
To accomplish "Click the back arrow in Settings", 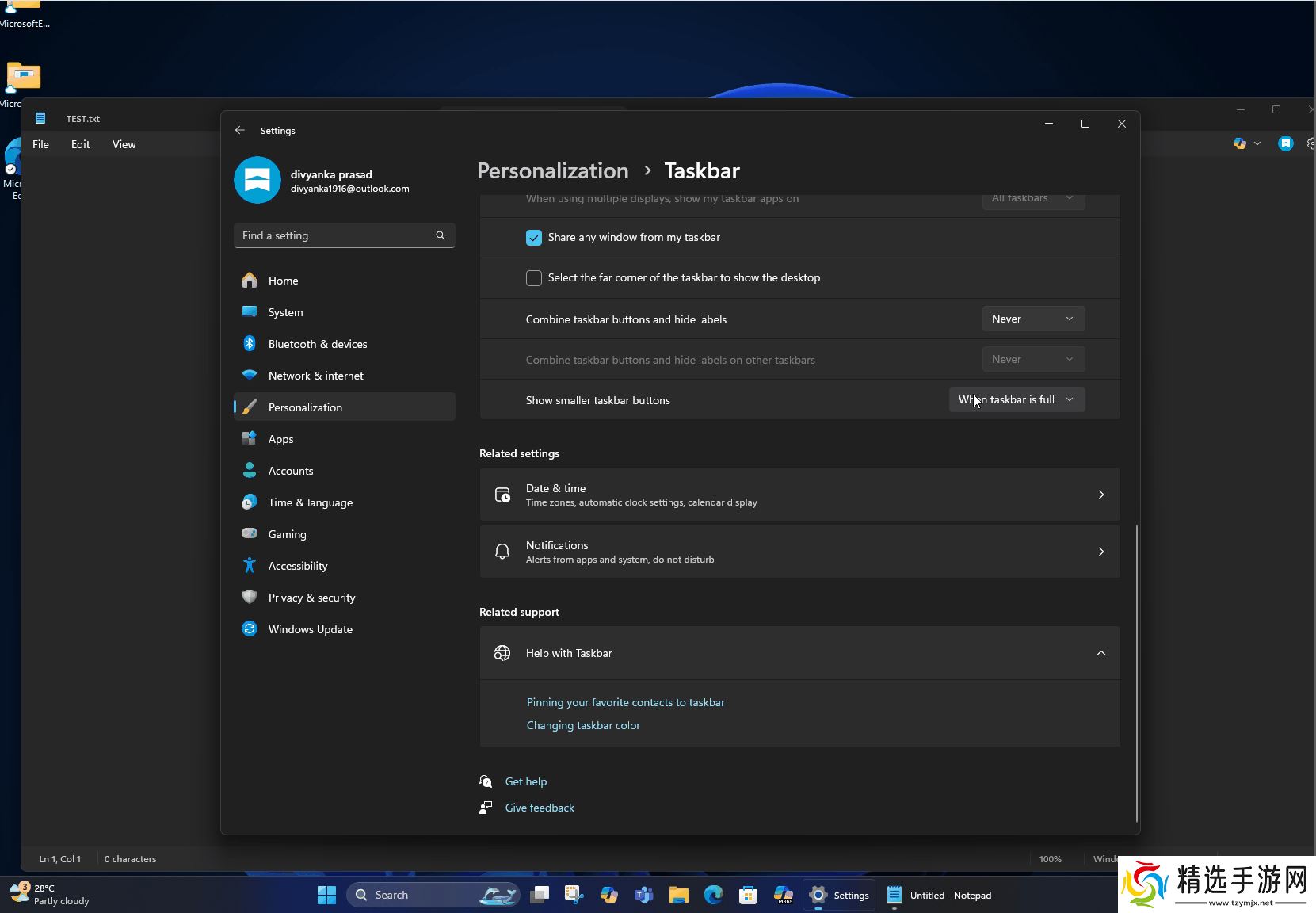I will 240,130.
